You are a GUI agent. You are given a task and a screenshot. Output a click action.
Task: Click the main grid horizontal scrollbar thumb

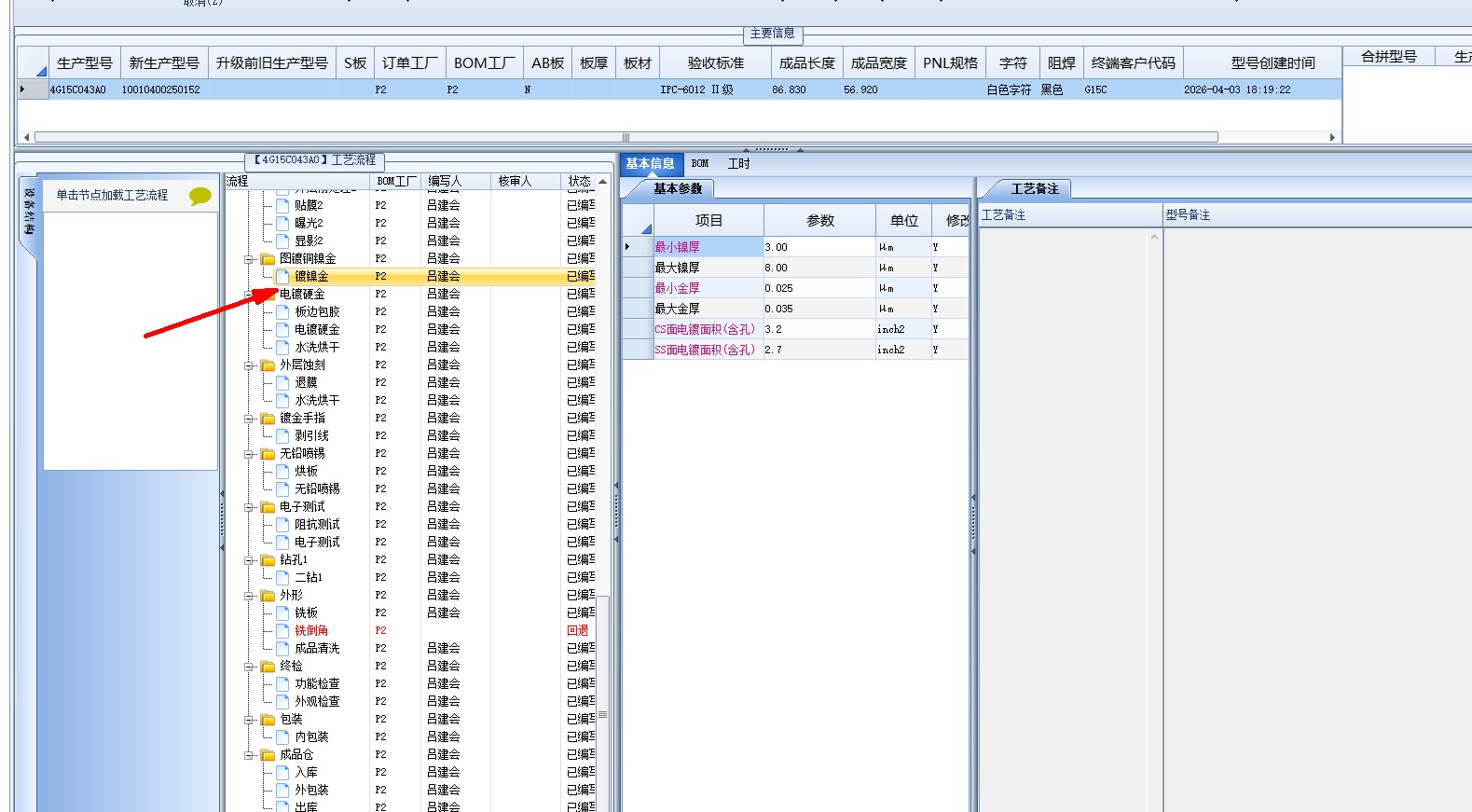tap(625, 137)
